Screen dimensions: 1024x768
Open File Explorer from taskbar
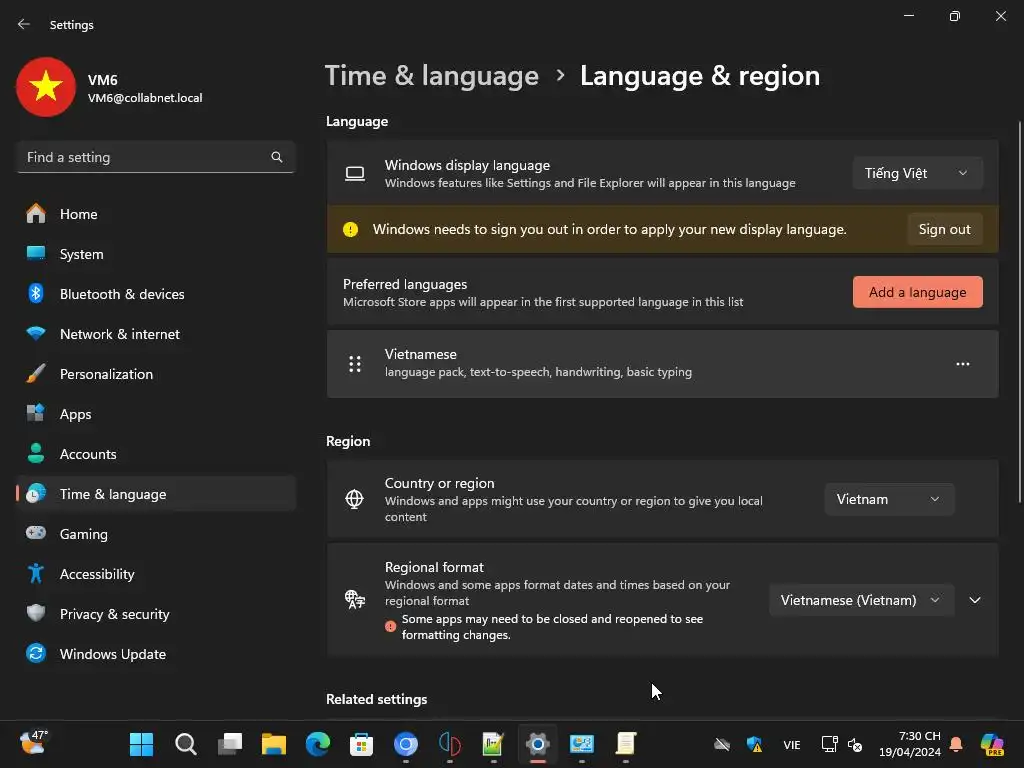274,744
